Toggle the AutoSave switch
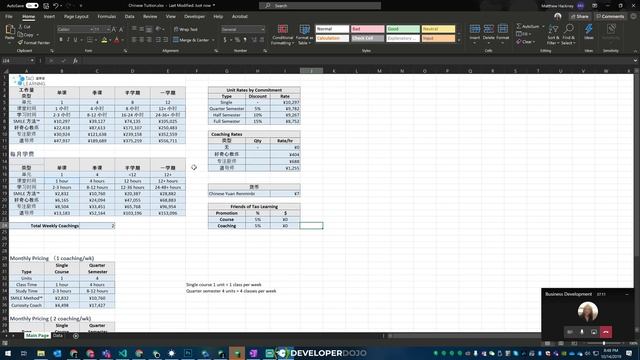Image resolution: width=640 pixels, height=360 pixels. [x=32, y=6]
